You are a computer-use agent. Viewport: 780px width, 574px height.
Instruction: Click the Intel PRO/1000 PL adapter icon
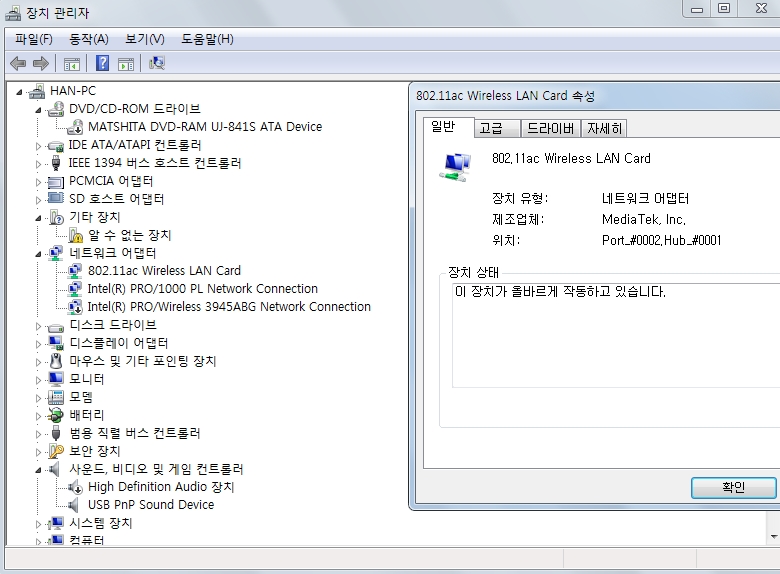(x=75, y=288)
